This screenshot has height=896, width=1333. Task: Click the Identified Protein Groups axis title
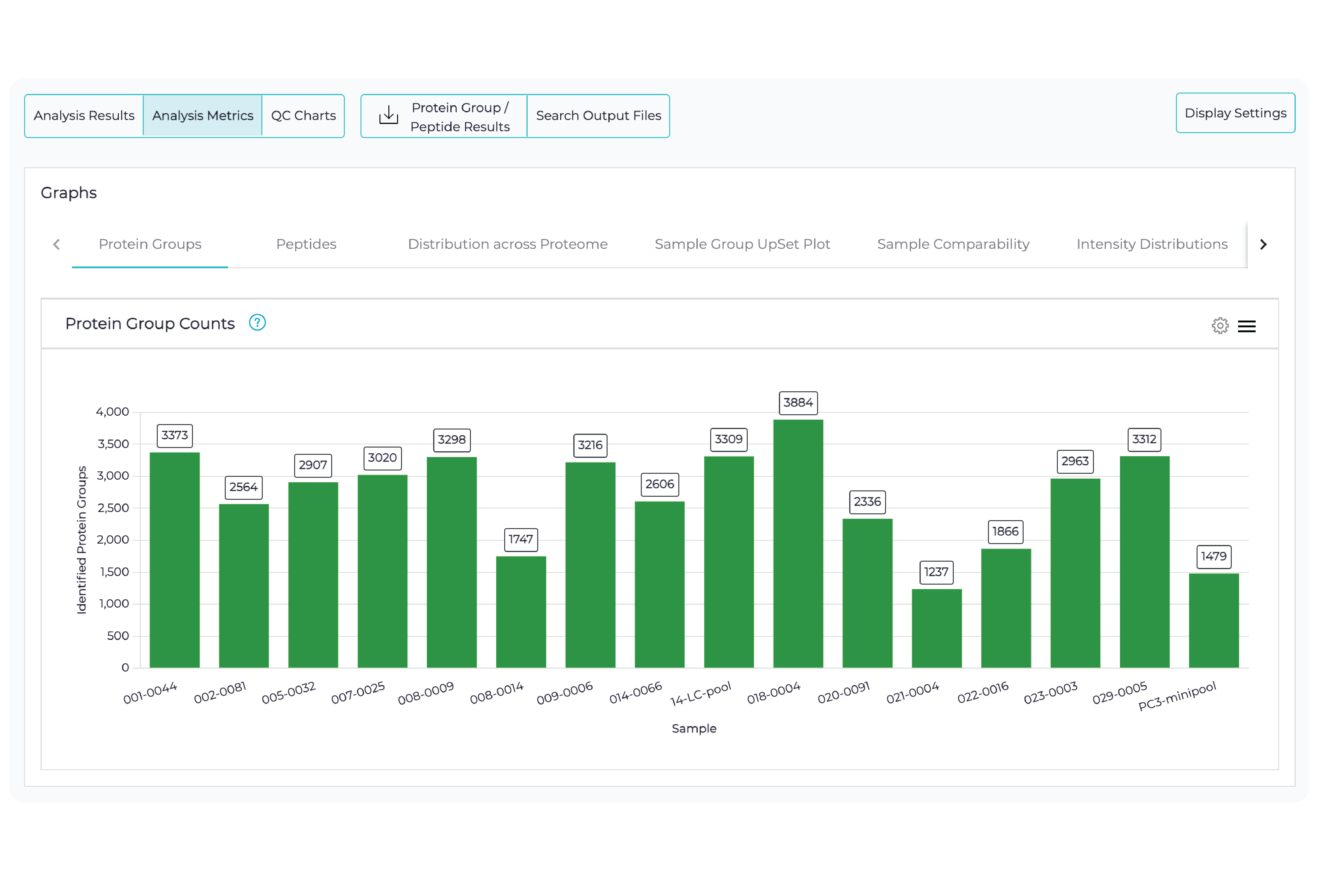point(82,540)
